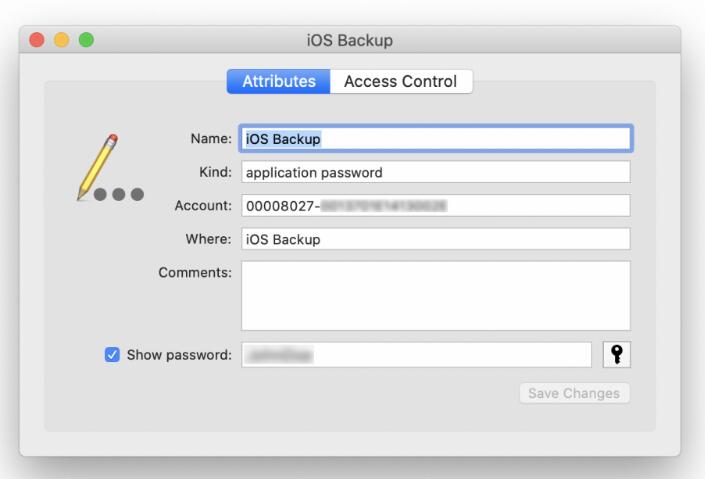Open the Password Assistant key icon
The height and width of the screenshot is (479, 705).
click(x=616, y=355)
